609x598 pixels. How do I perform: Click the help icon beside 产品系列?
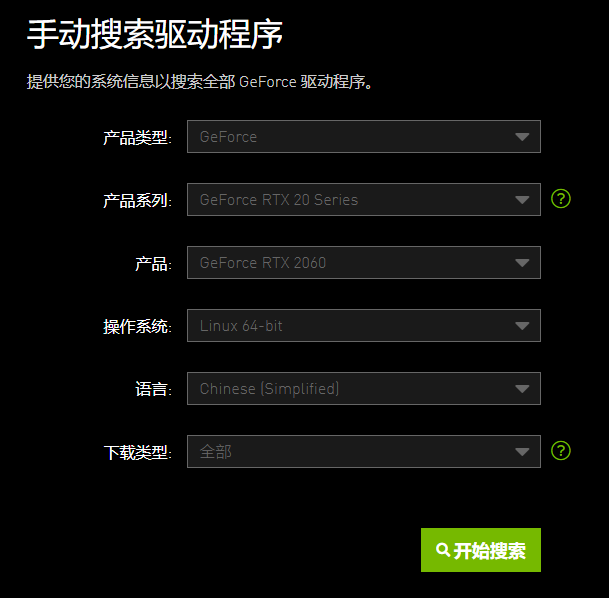560,199
